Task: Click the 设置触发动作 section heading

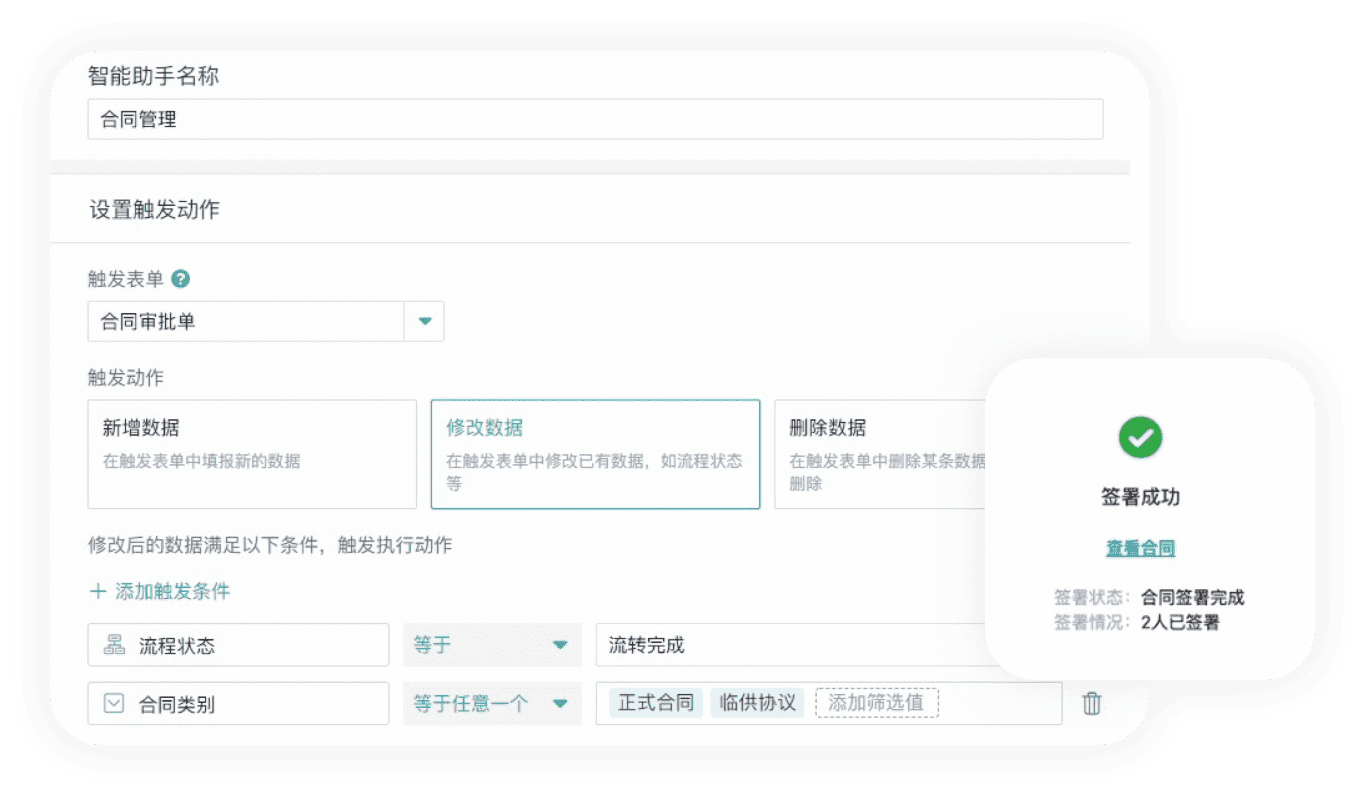Action: pos(154,210)
